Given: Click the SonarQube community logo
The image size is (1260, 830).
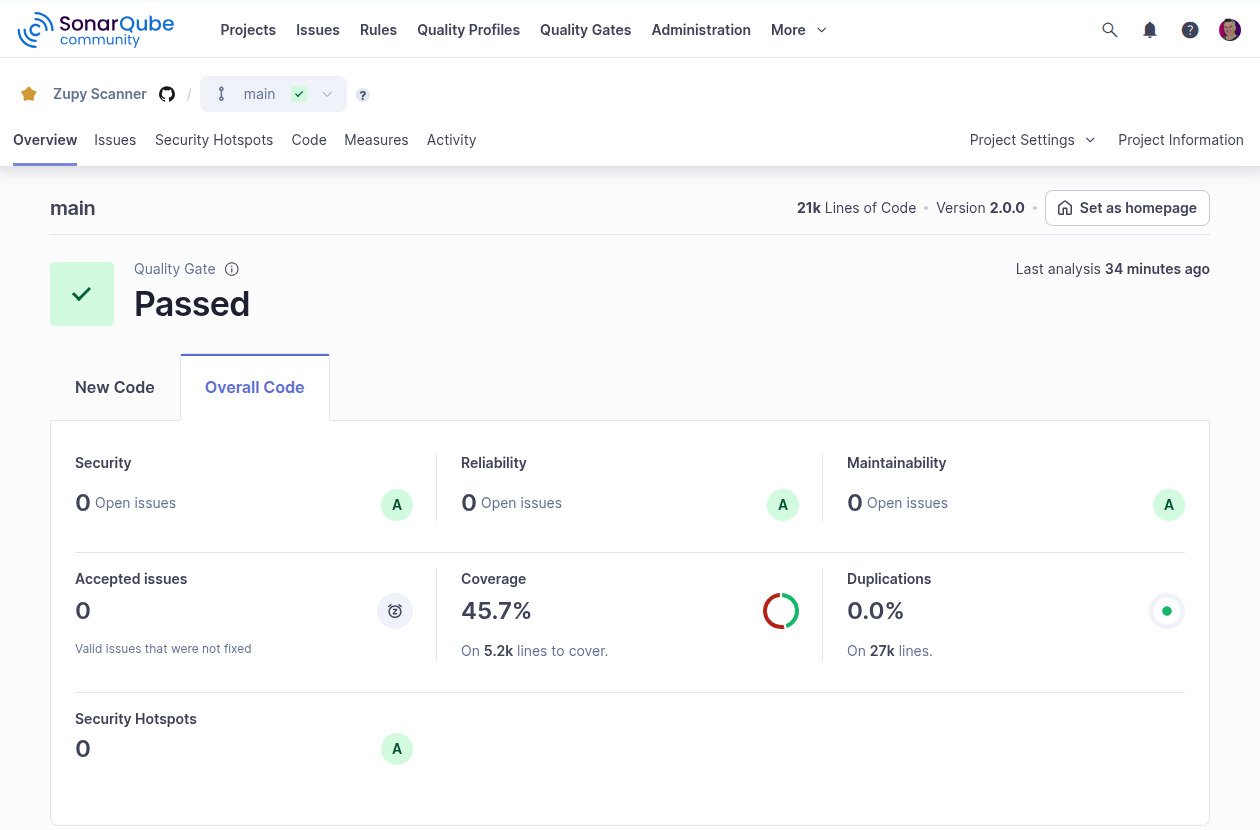Looking at the screenshot, I should pos(96,30).
